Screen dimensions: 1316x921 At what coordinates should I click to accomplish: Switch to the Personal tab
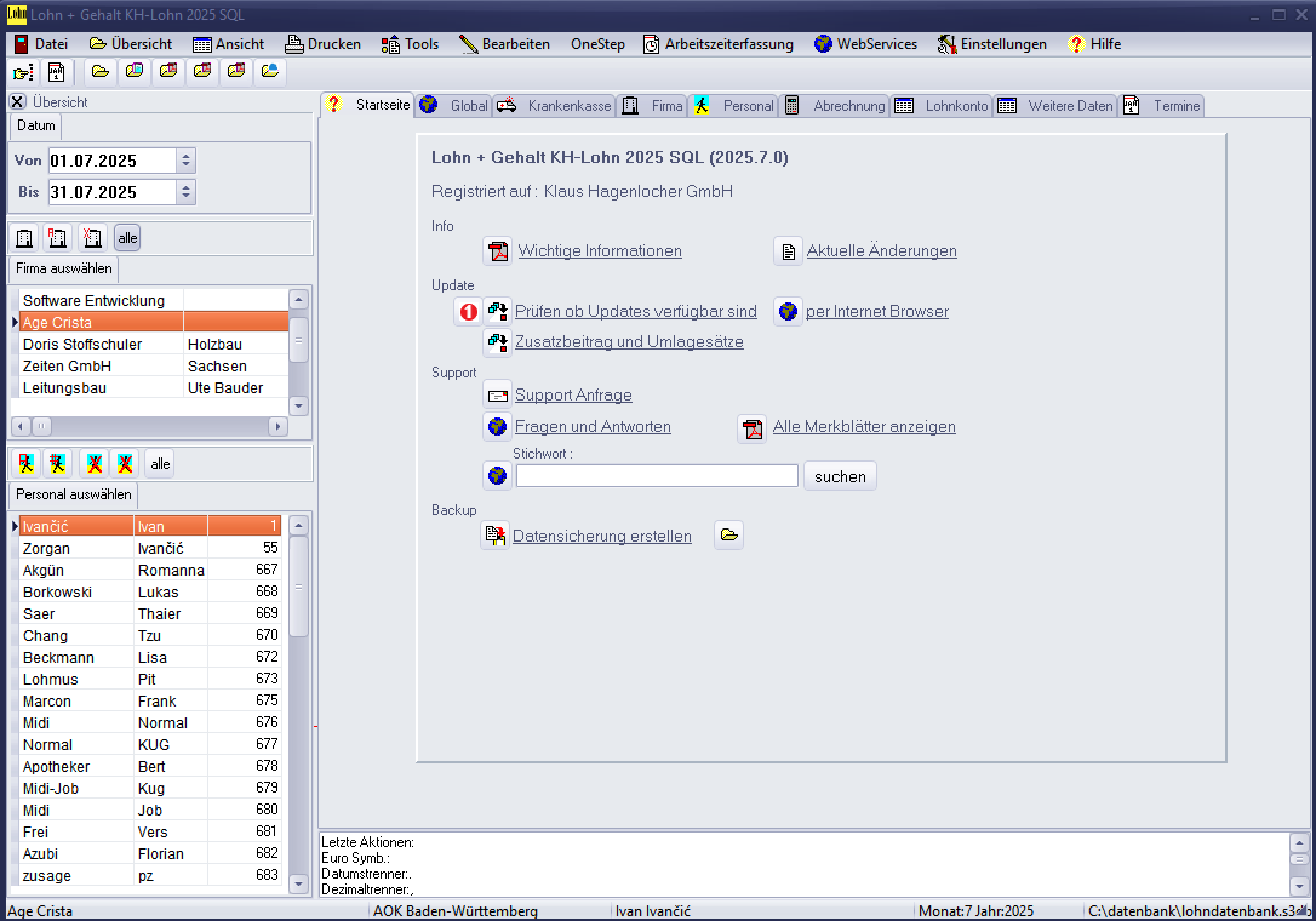point(734,106)
